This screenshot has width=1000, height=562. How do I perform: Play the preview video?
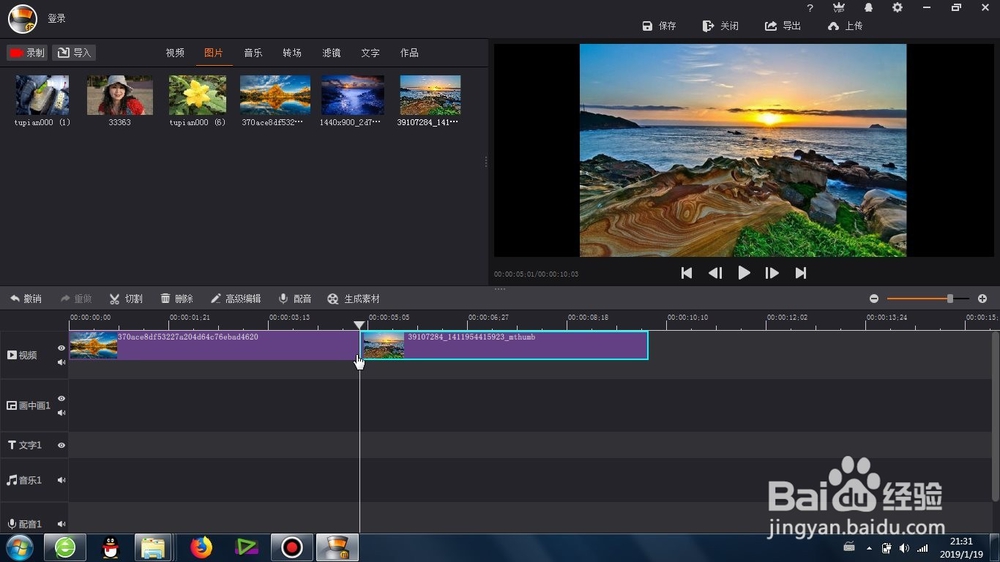click(x=744, y=273)
